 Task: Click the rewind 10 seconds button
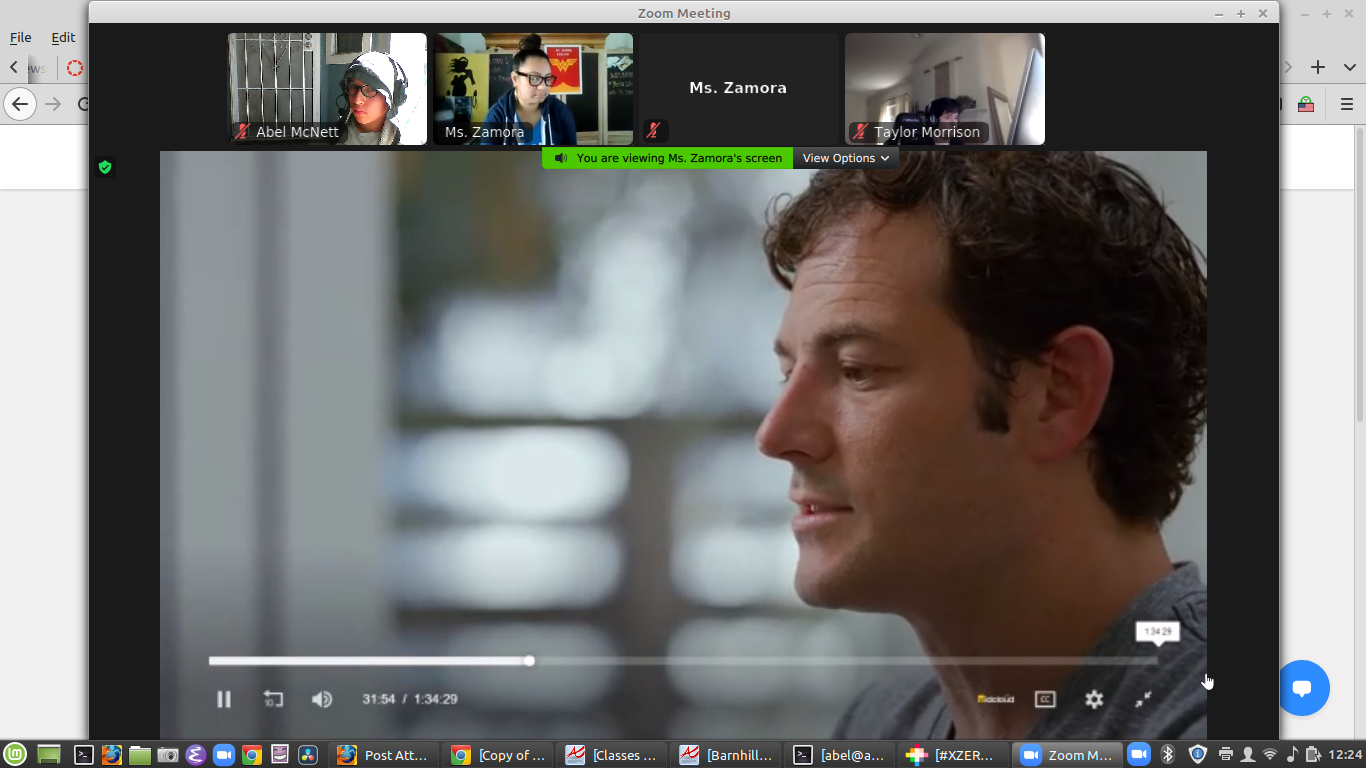273,699
